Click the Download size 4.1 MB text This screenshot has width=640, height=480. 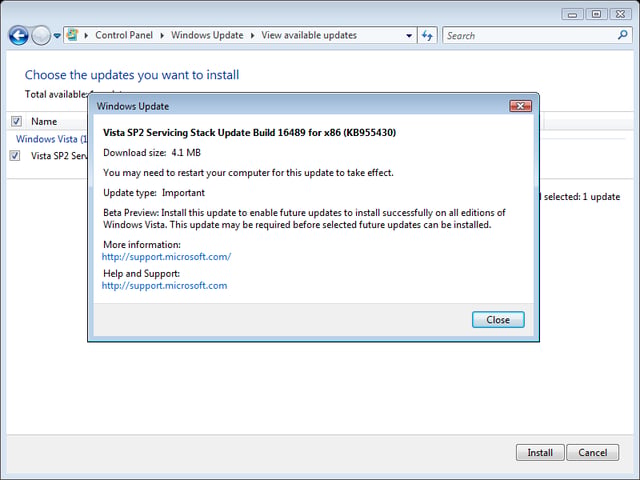[x=152, y=153]
